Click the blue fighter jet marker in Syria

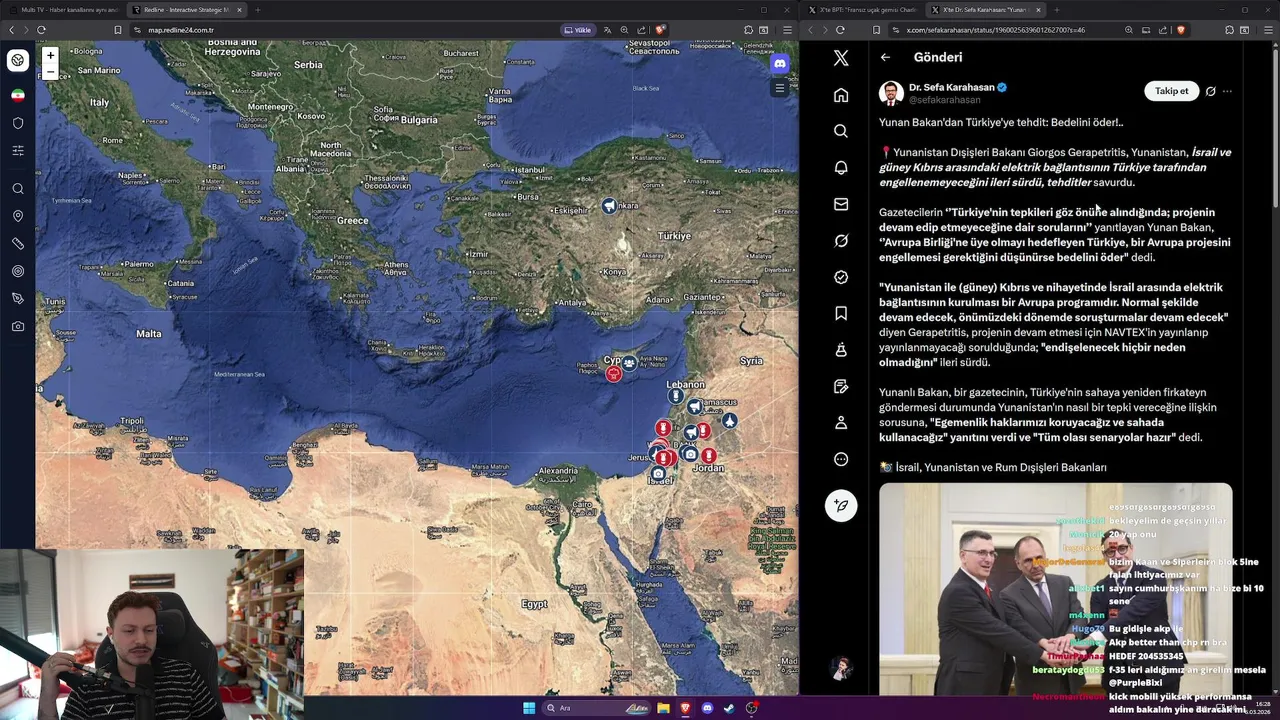point(730,421)
